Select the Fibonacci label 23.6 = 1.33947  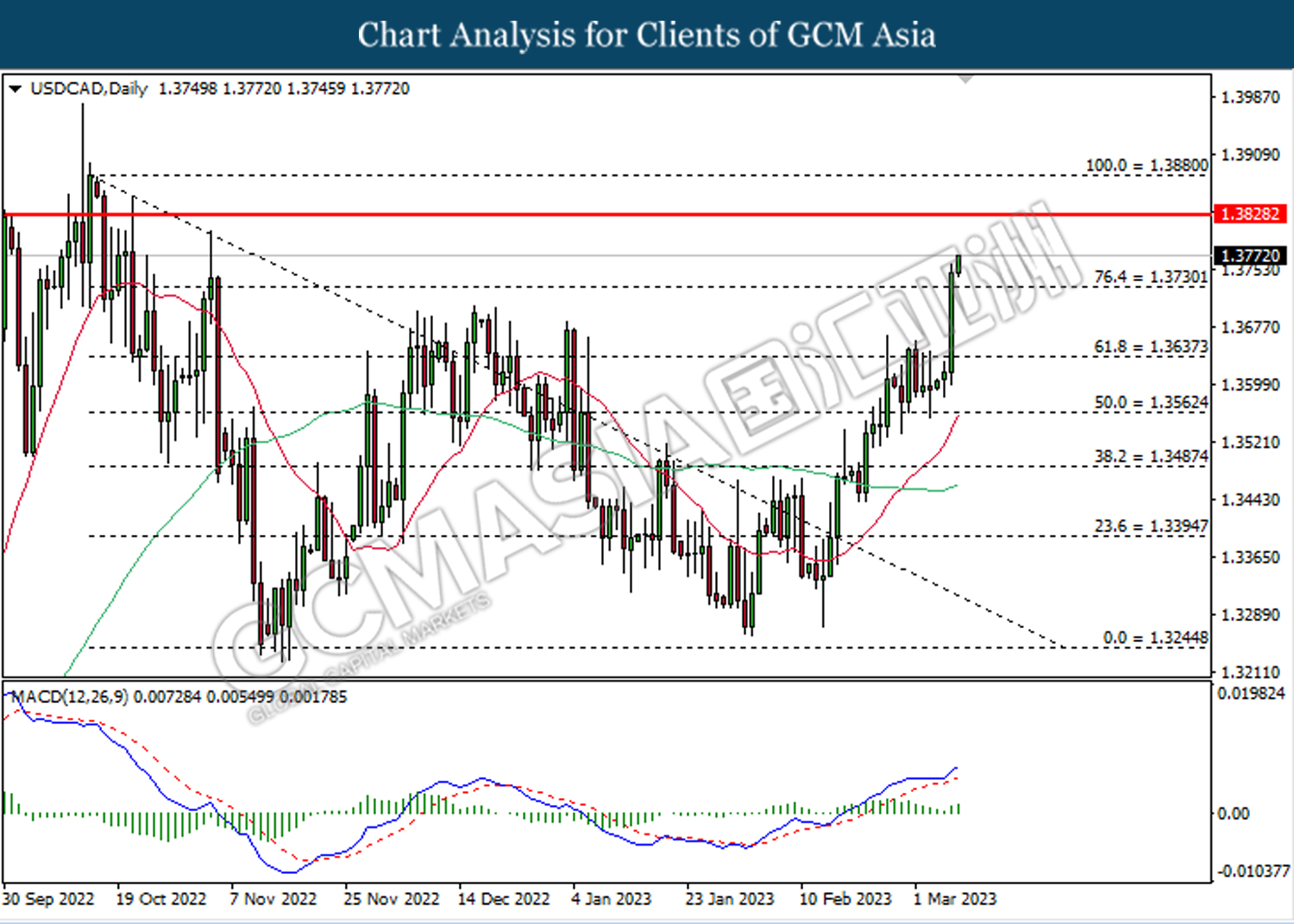pos(1151,526)
